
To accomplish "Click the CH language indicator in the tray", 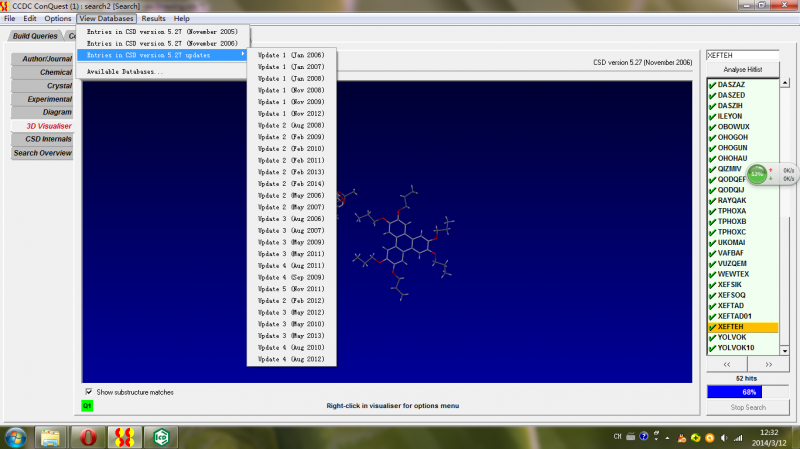I will tap(617, 437).
